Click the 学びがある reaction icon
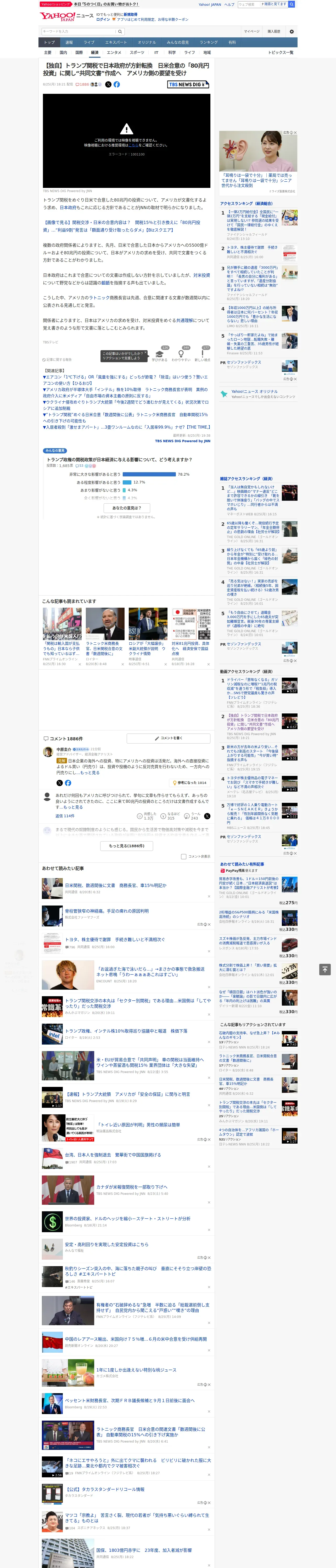This screenshot has width=336, height=1568. pos(160,353)
